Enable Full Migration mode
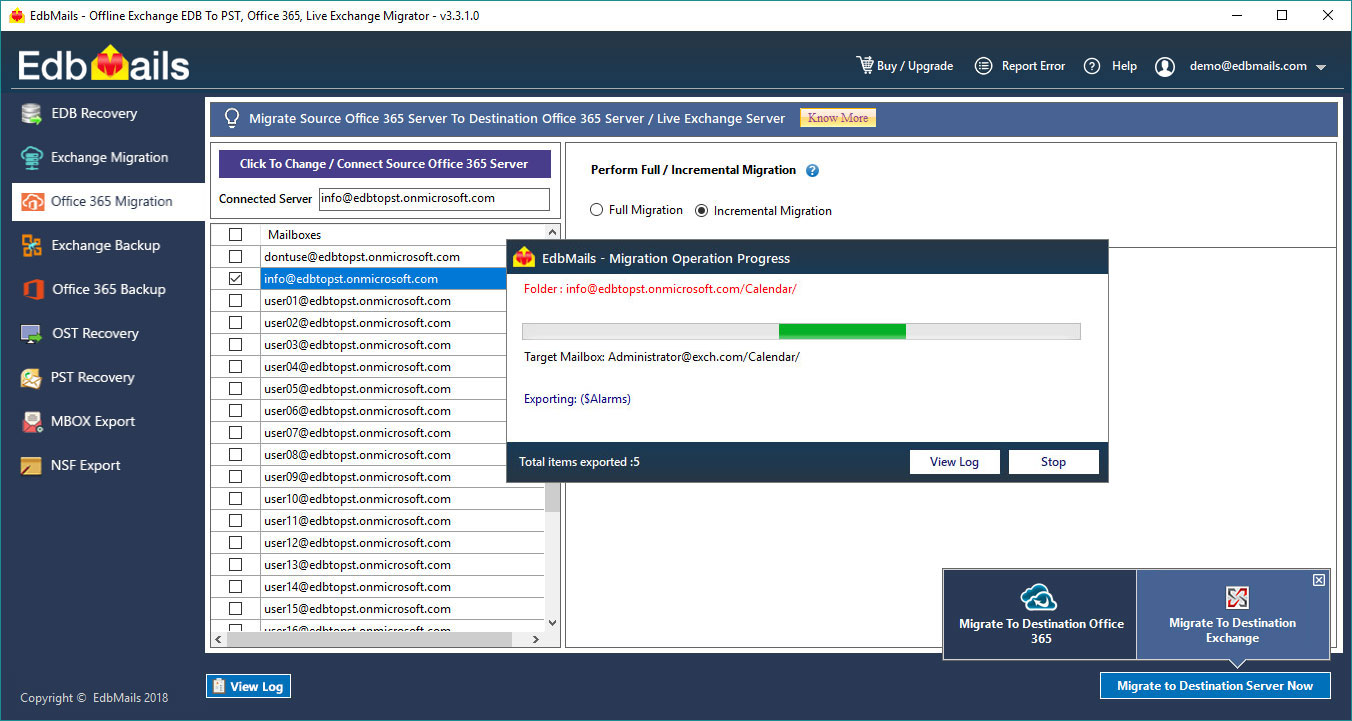Image resolution: width=1352 pixels, height=721 pixels. pyautogui.click(x=596, y=210)
